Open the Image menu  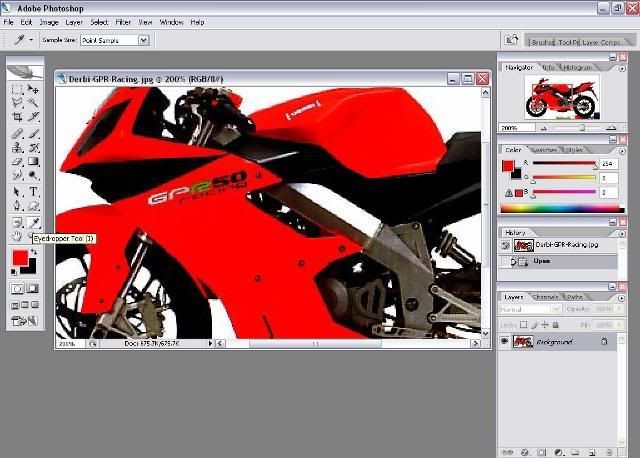click(x=49, y=22)
